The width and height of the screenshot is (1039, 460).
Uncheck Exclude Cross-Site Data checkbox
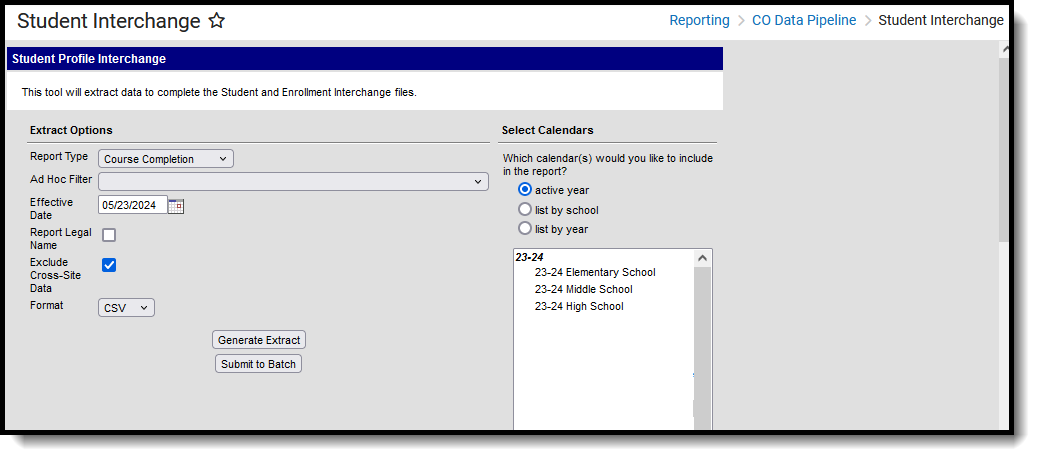tap(109, 265)
